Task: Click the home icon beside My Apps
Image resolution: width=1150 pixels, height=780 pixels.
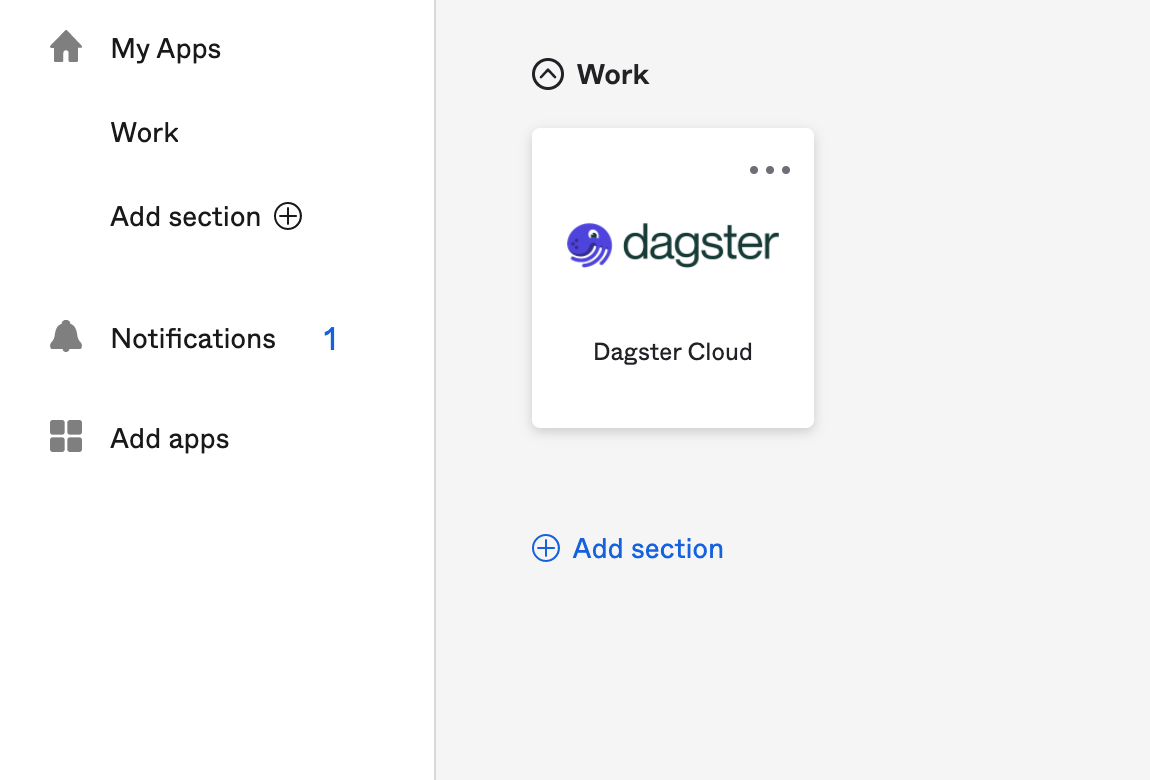Action: click(65, 46)
